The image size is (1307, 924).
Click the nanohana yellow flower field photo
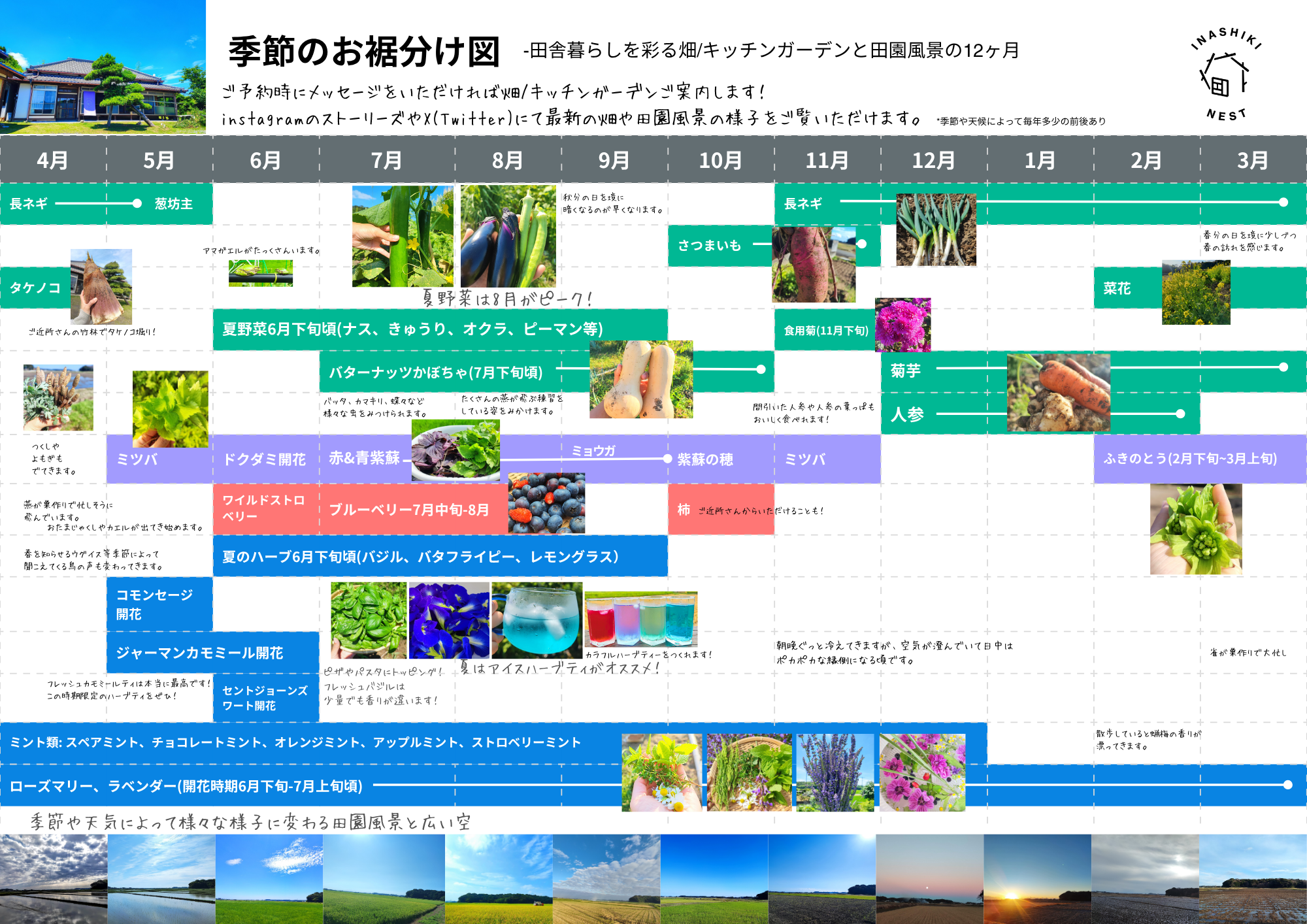point(1196,292)
